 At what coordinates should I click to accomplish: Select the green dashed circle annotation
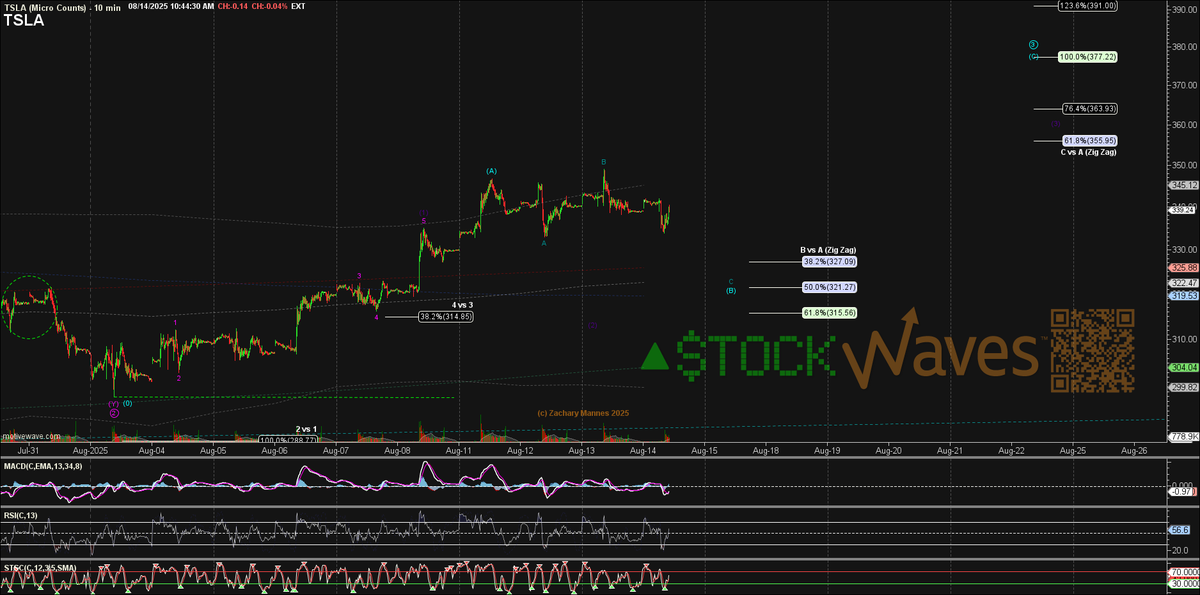pyautogui.click(x=28, y=308)
